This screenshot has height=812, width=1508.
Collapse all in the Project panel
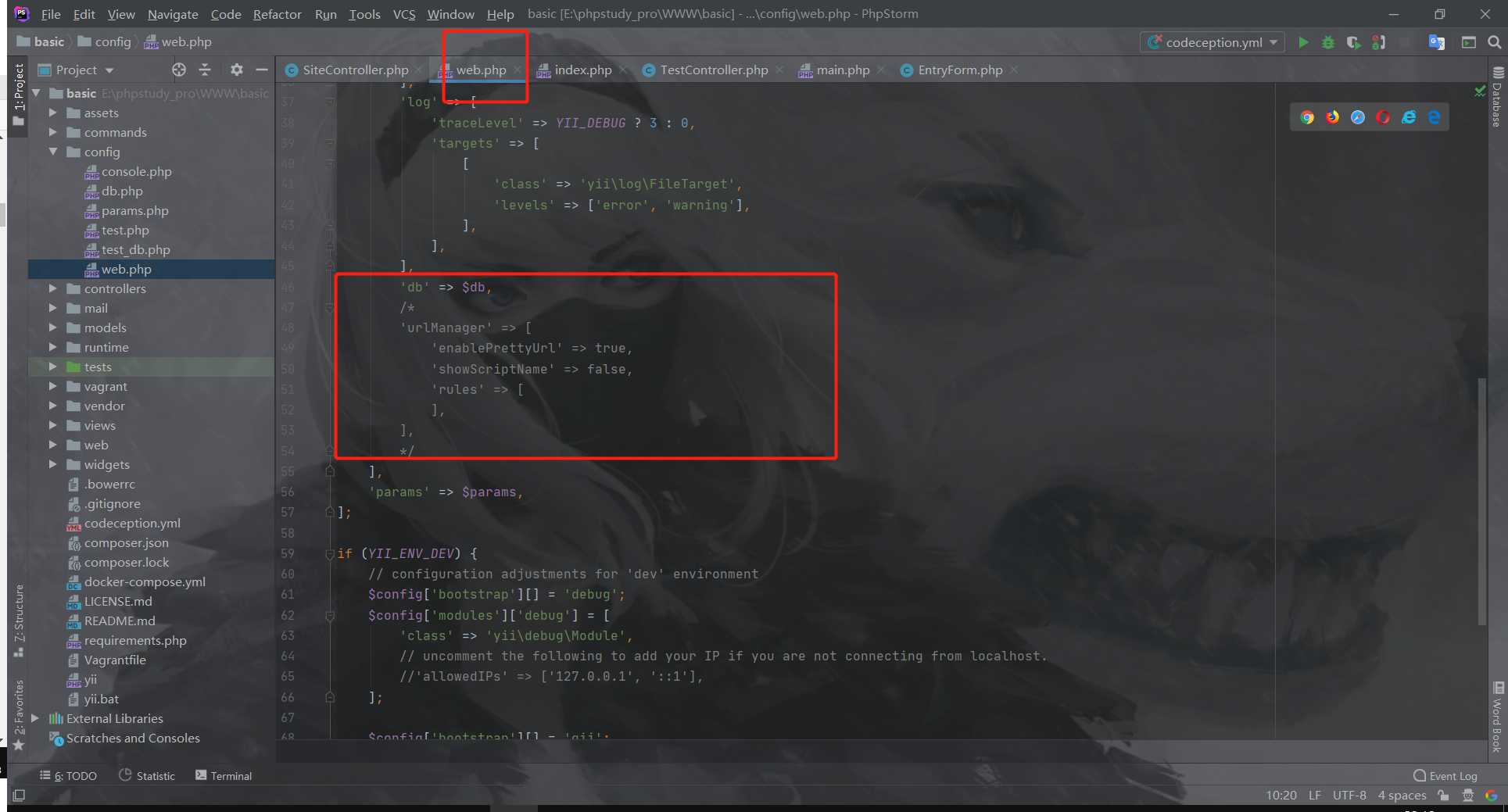tap(205, 70)
